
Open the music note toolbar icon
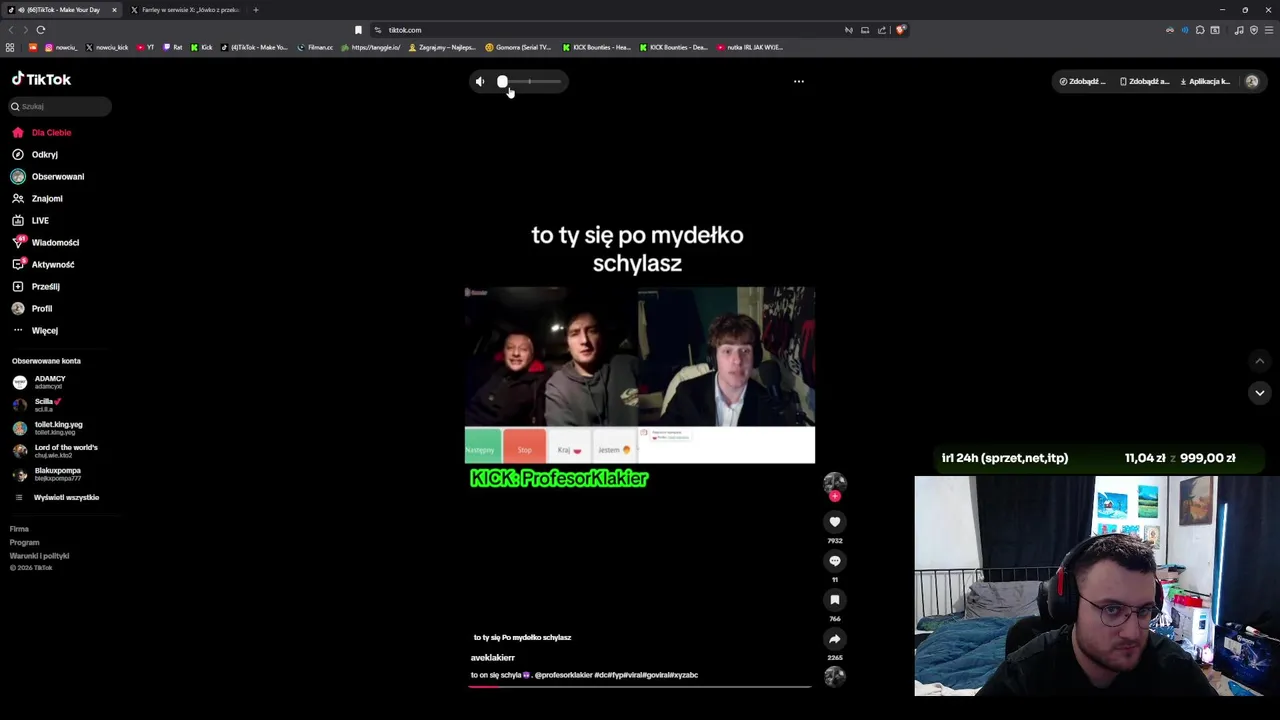point(1239,30)
